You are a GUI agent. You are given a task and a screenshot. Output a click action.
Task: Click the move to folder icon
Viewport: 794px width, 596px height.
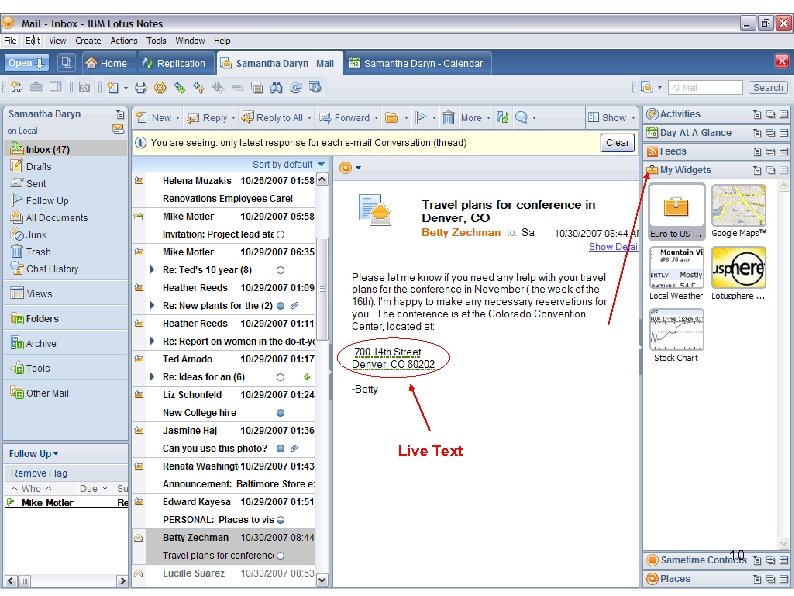tap(391, 118)
